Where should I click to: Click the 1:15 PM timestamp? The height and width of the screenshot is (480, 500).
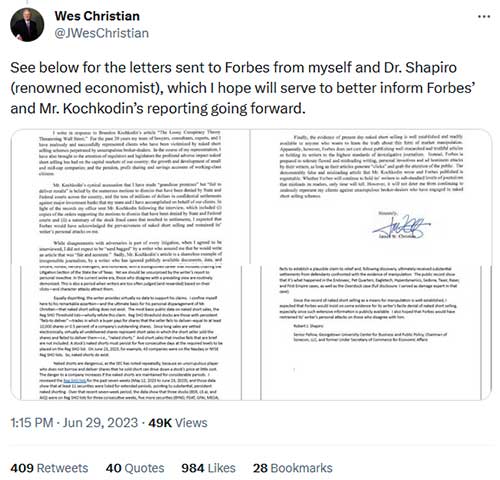pyautogui.click(x=32, y=423)
